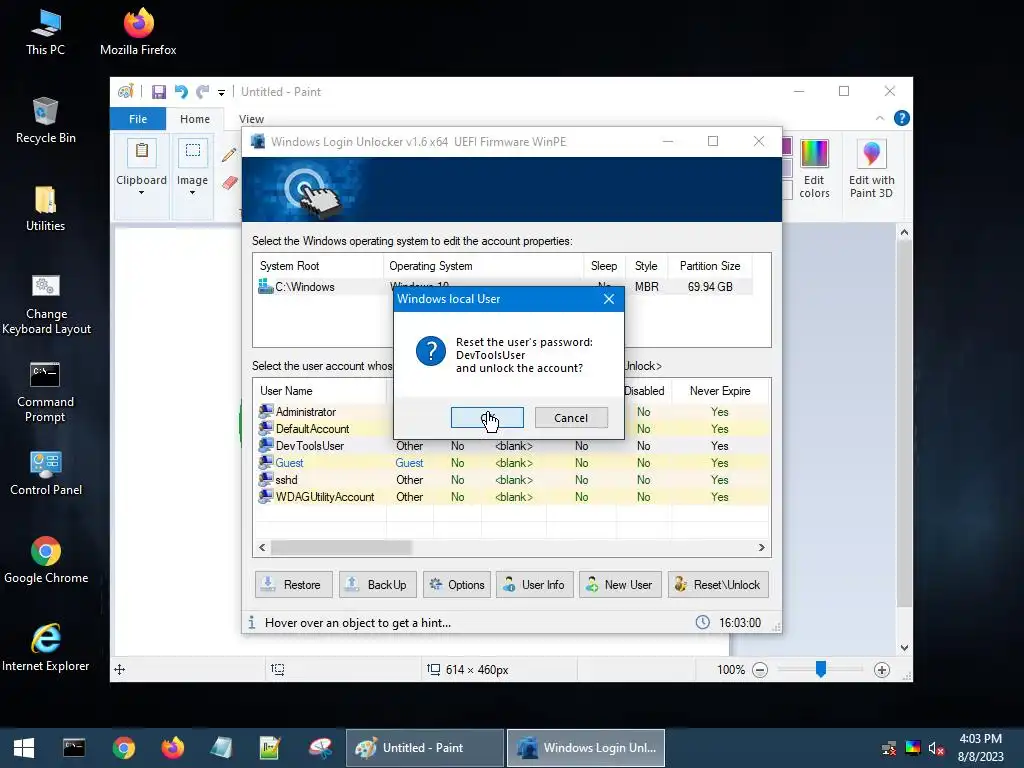Open the Utilities folder on desktop
The width and height of the screenshot is (1024, 768).
[x=45, y=209]
